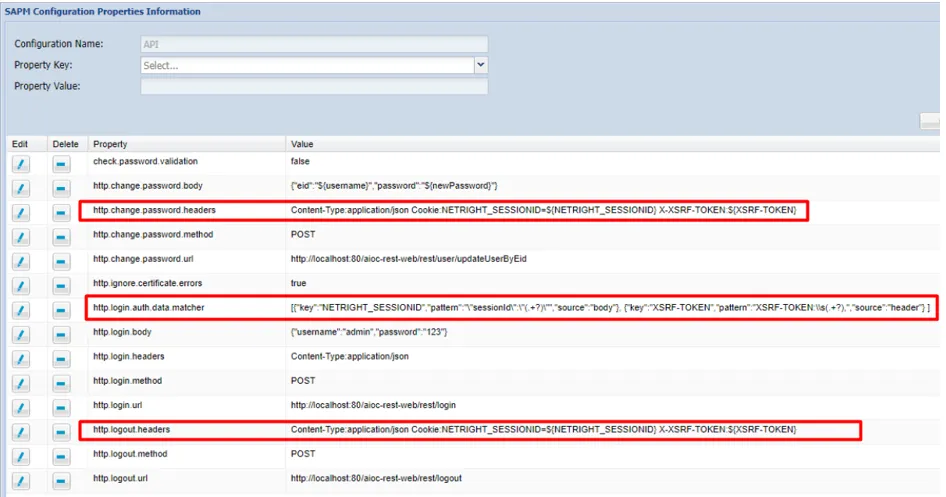Select the http.login.auth.data.matcher property name
The width and height of the screenshot is (946, 497).
(x=148, y=308)
